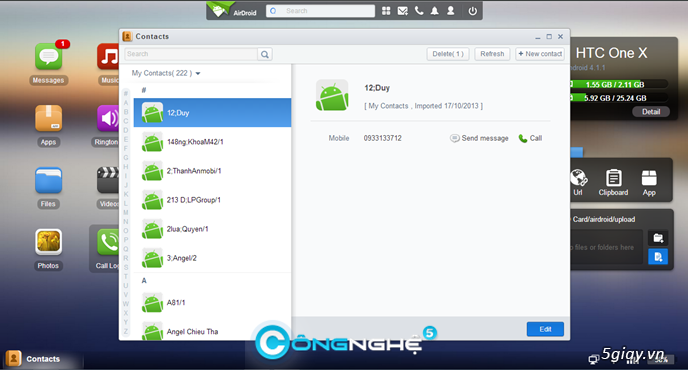
Task: Open the App tool in toolbox
Action: [x=649, y=182]
